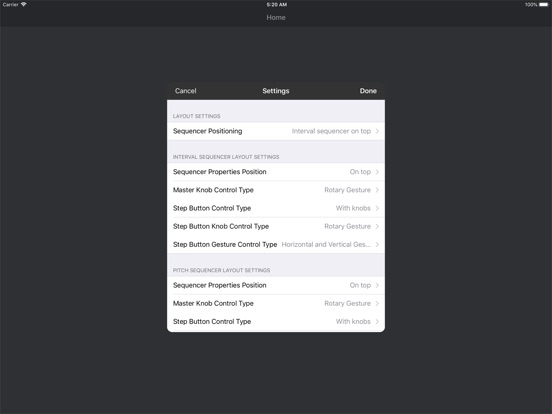Expand the Sequencer Positioning chevron
The height and width of the screenshot is (414, 552).
377,131
